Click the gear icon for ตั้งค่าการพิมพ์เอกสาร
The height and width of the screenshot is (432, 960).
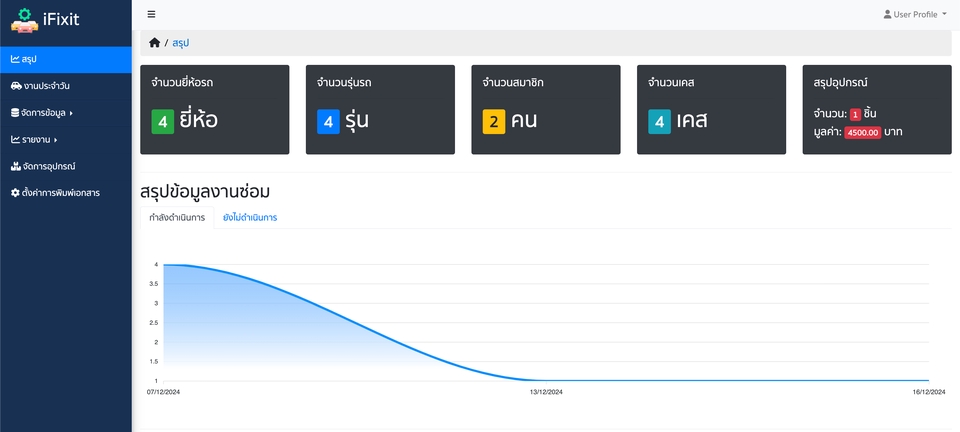coord(15,192)
